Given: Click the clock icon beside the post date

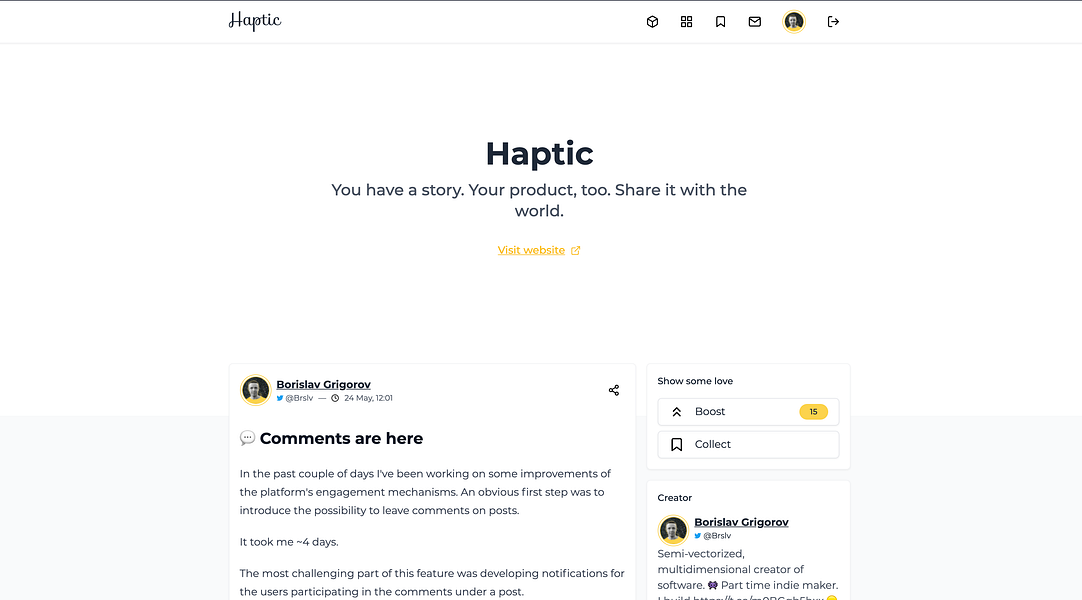Looking at the screenshot, I should tap(335, 398).
